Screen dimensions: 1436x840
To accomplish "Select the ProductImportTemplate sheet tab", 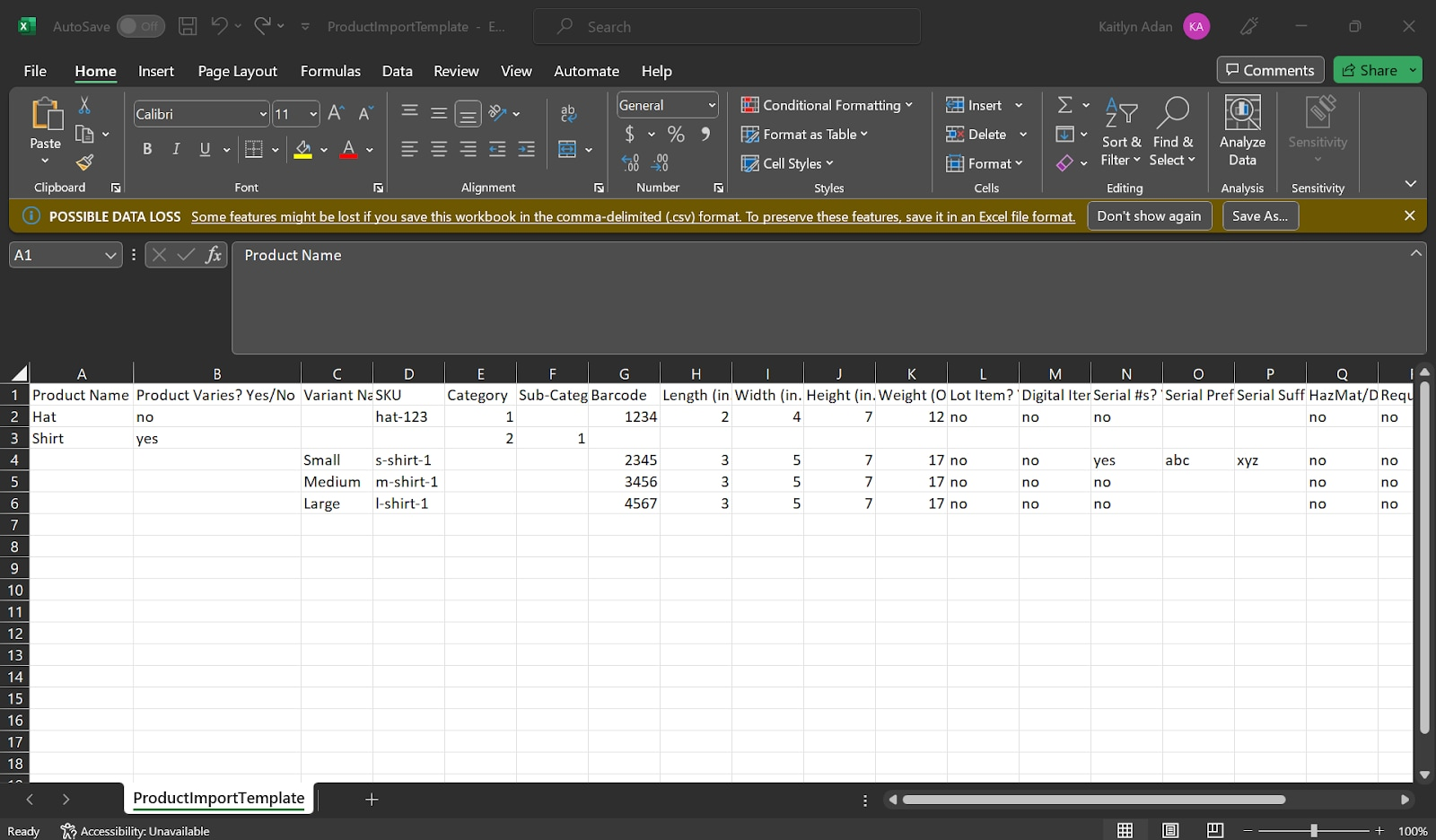I will pos(217,798).
